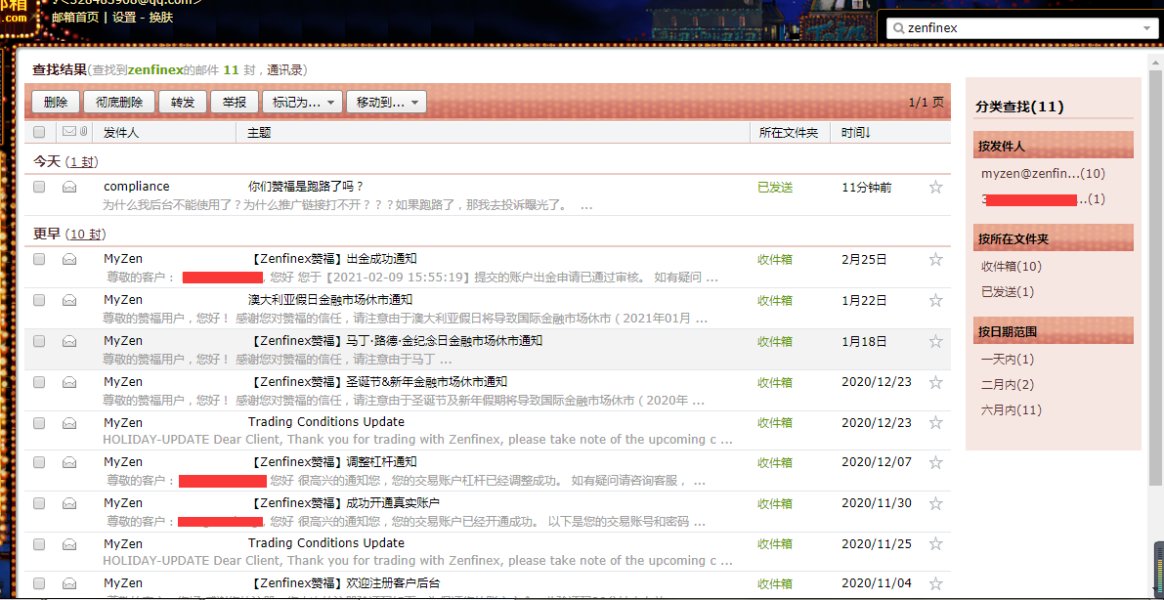Star the 出金成功通知 email dated 2月25日
Viewport: 1164px width, 600px height.
point(935,259)
